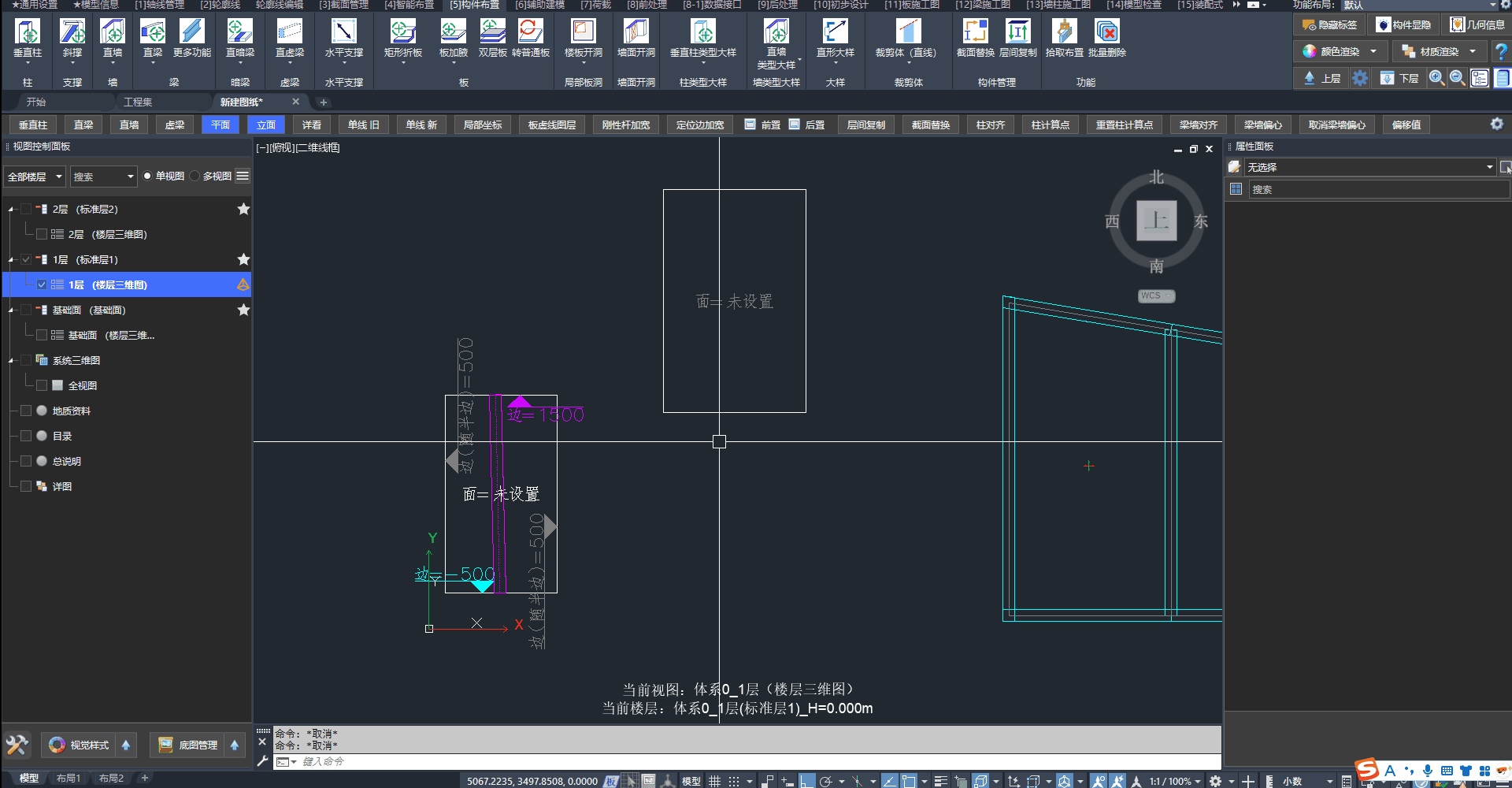Viewport: 1512px width, 788px height.
Task: Uncheck the 1层 (楼层三维图) checkbox
Action: click(x=42, y=284)
